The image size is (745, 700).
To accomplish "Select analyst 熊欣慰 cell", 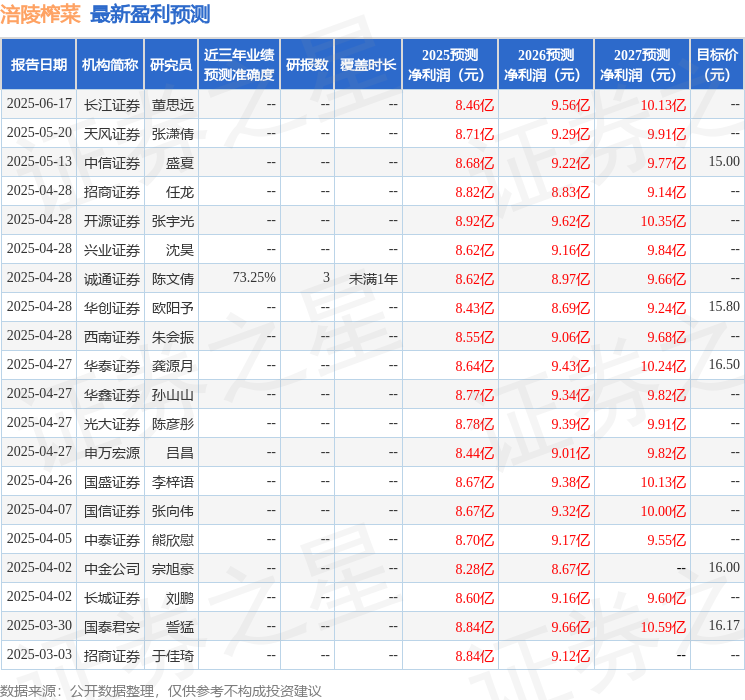I will tap(172, 540).
